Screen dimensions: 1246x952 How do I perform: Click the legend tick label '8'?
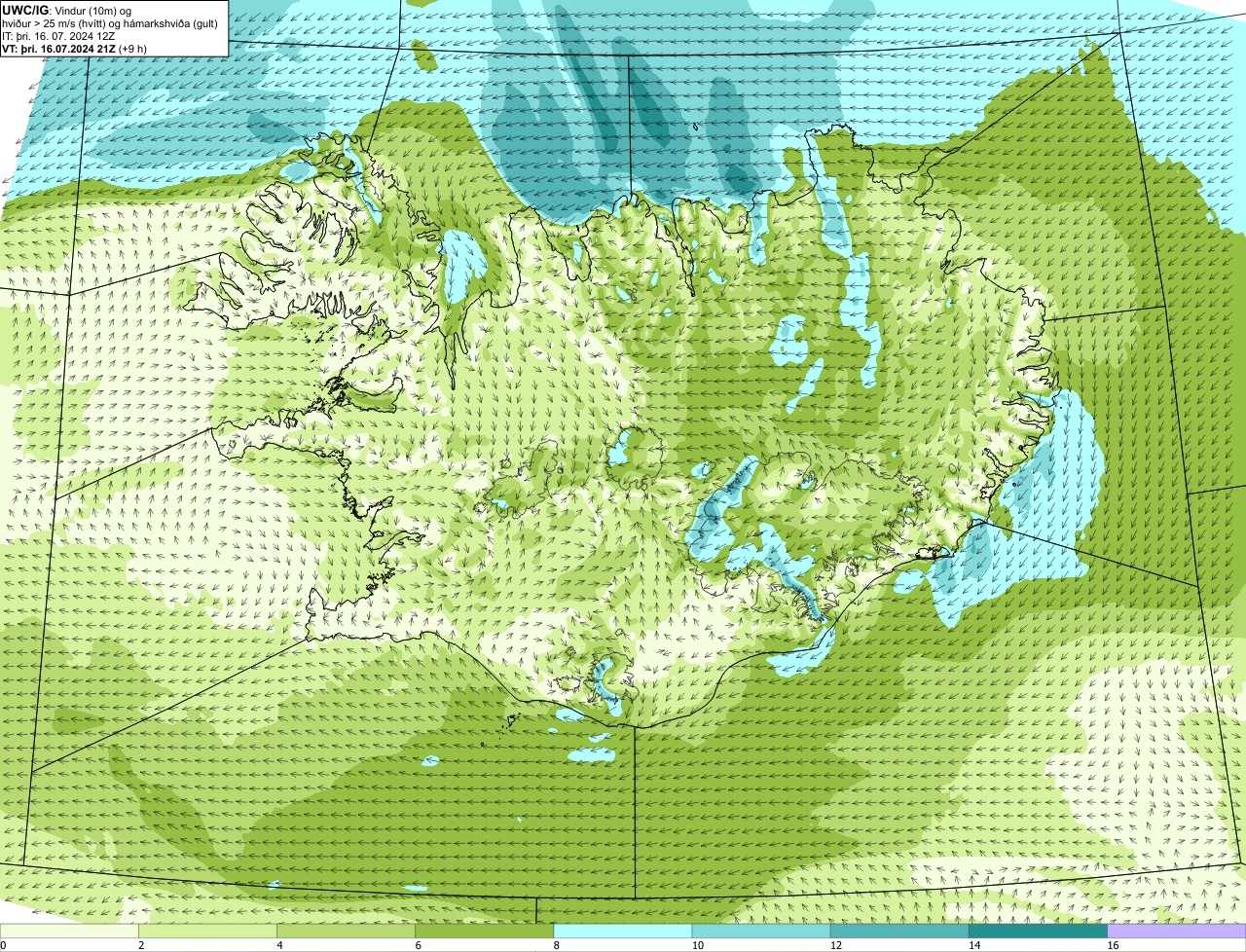point(556,945)
